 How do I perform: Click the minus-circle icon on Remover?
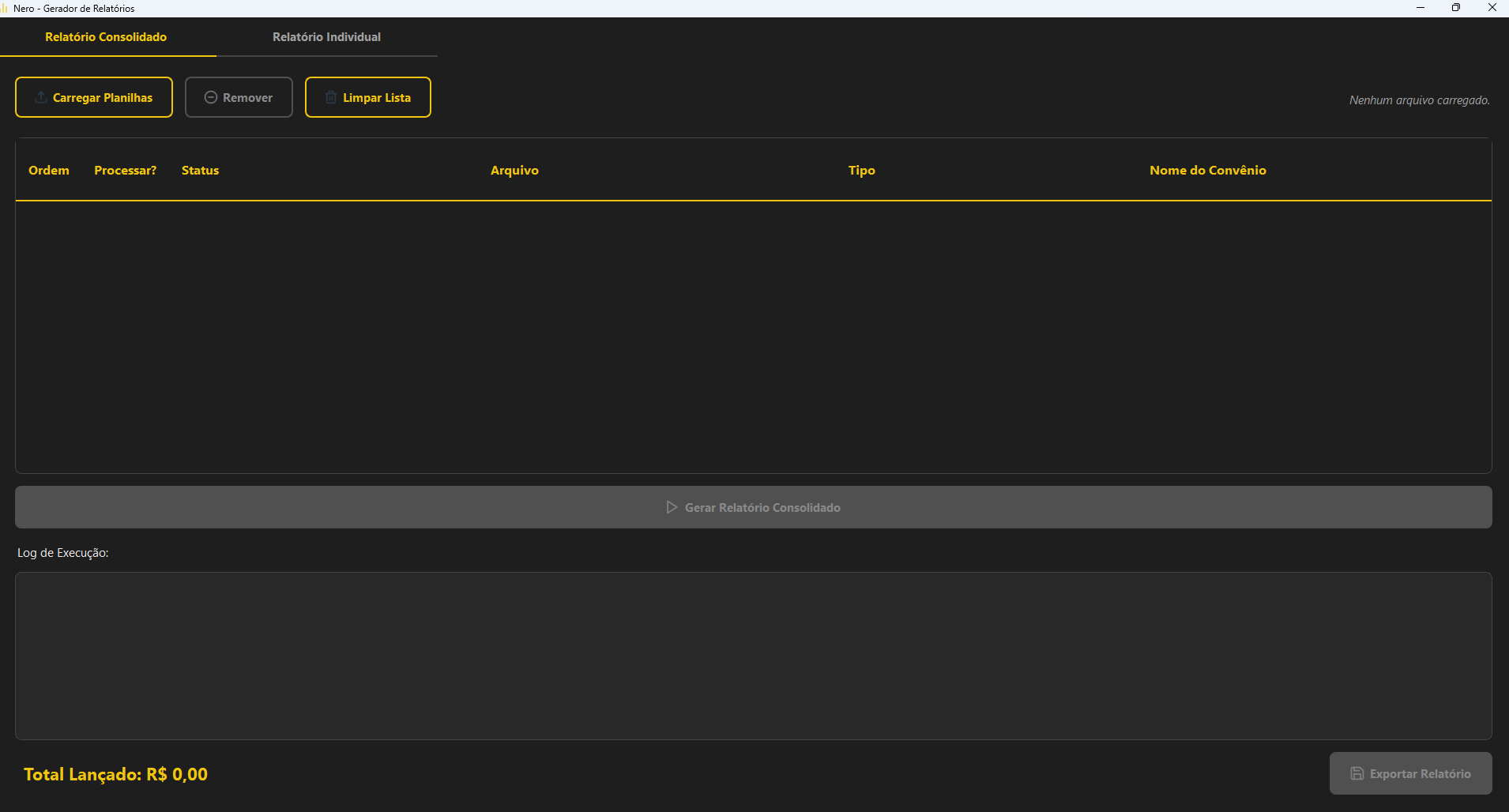coord(211,97)
